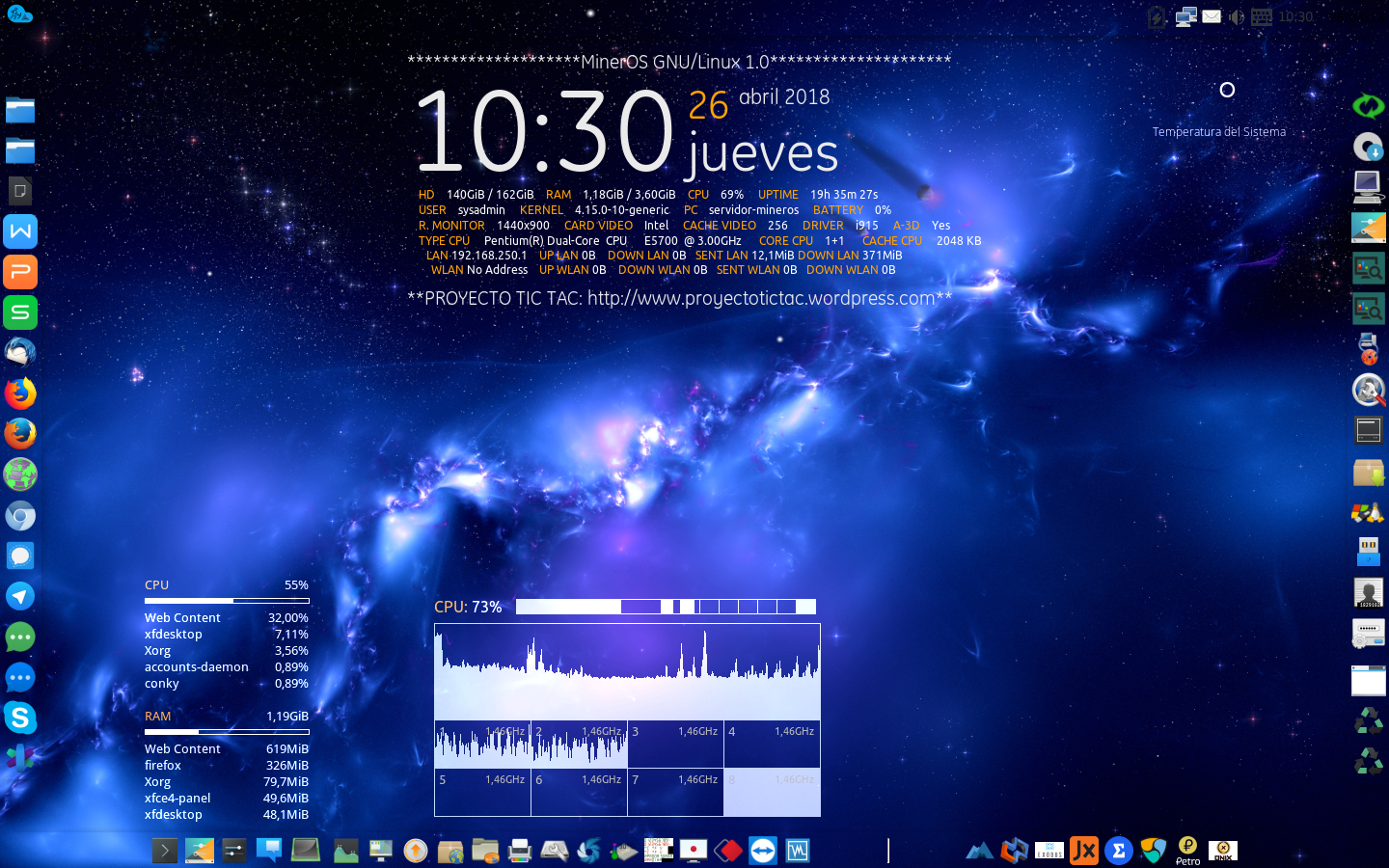Click the CPU usage bar next to CPU 73%
Screen dimensions: 1389x868
pyautogui.click(x=664, y=607)
